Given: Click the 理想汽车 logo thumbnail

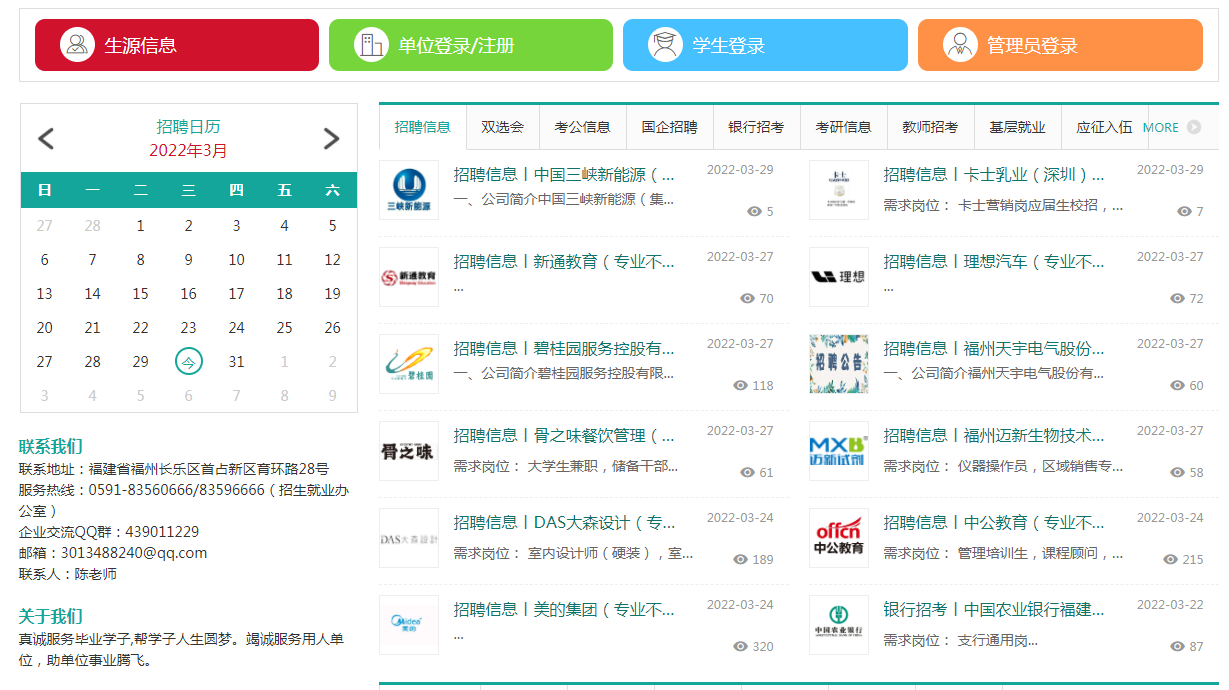Looking at the screenshot, I should tap(839, 277).
